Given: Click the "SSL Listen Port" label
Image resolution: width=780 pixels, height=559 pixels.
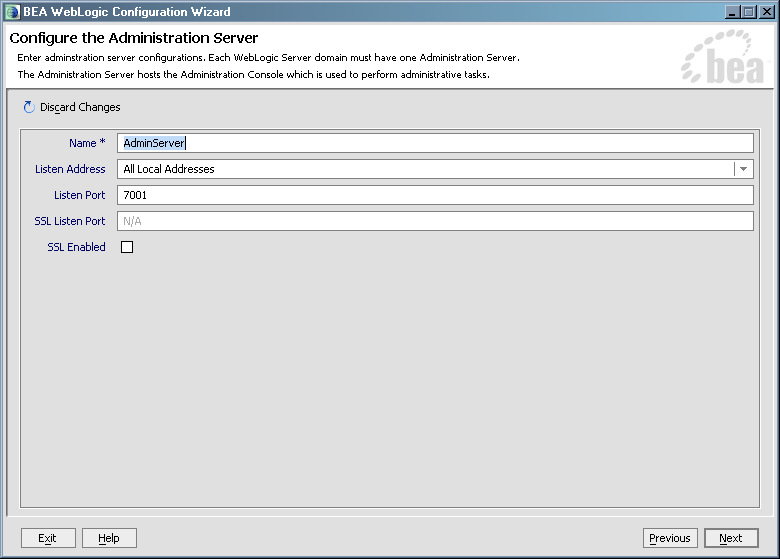Looking at the screenshot, I should (70, 221).
